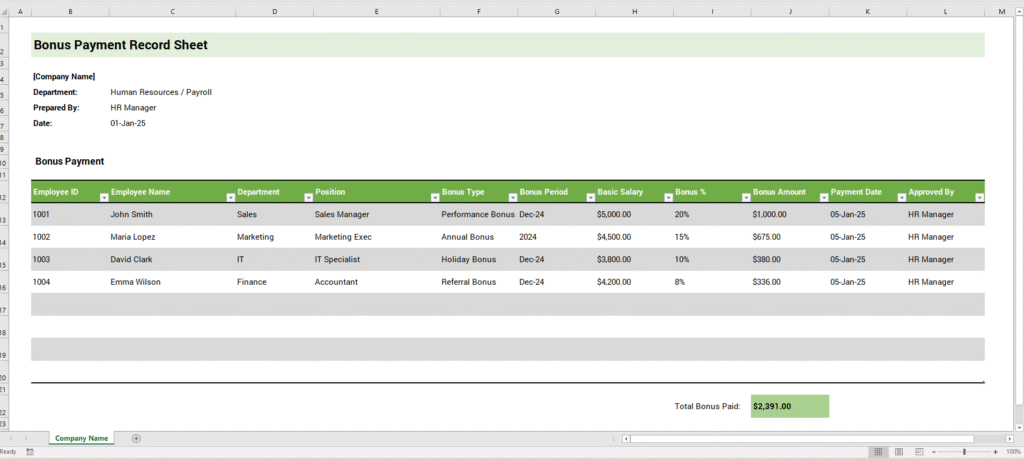Screen dimensions: 1024x459
Task: Expand the Payment Date filter dropdown
Action: (900, 198)
